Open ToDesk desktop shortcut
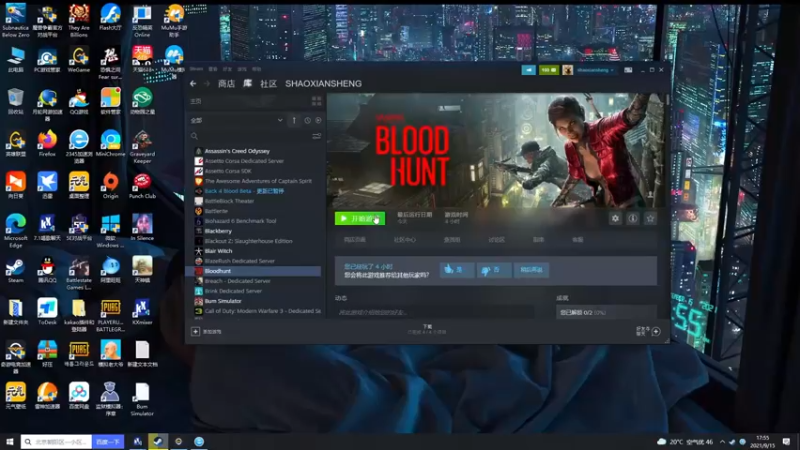800x450 pixels. coord(47,311)
